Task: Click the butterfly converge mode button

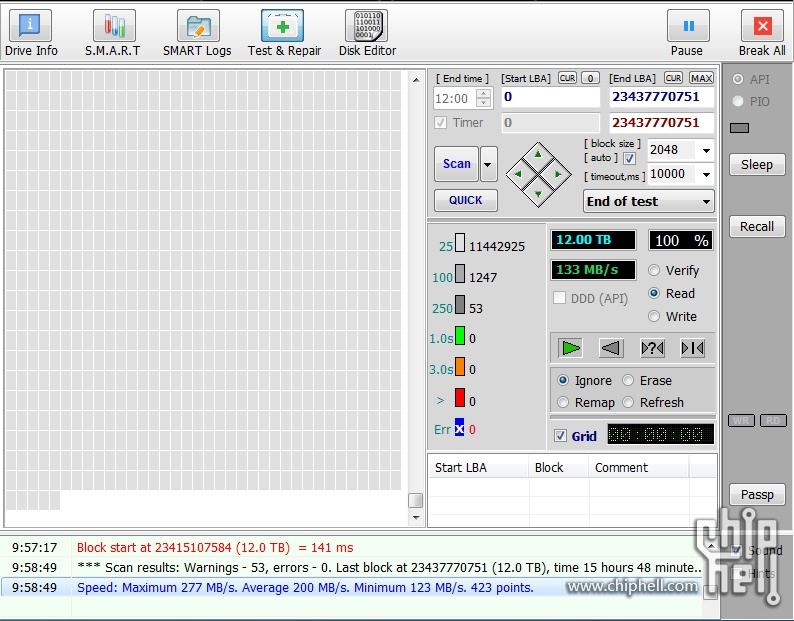Action: 692,348
